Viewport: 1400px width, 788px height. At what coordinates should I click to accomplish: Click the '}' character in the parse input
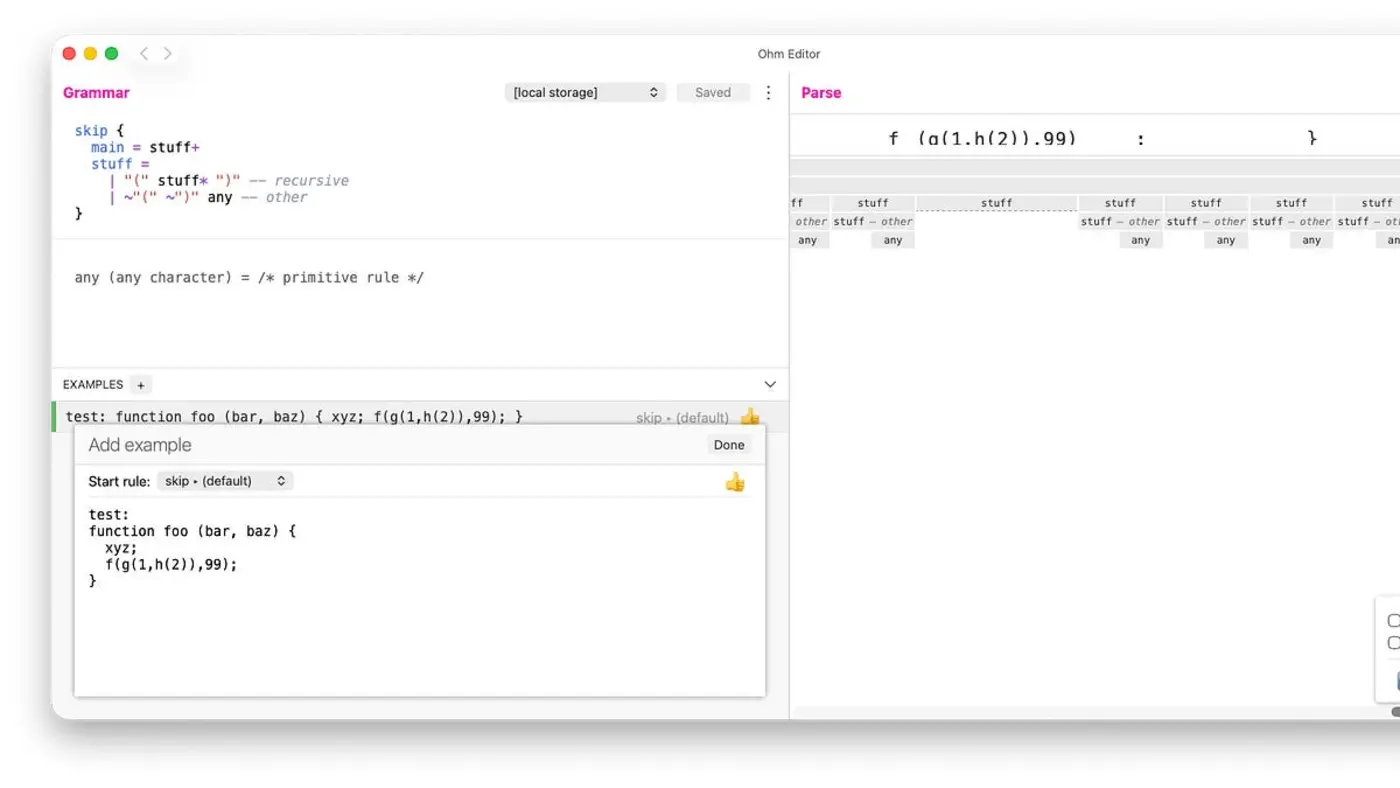pos(1312,138)
